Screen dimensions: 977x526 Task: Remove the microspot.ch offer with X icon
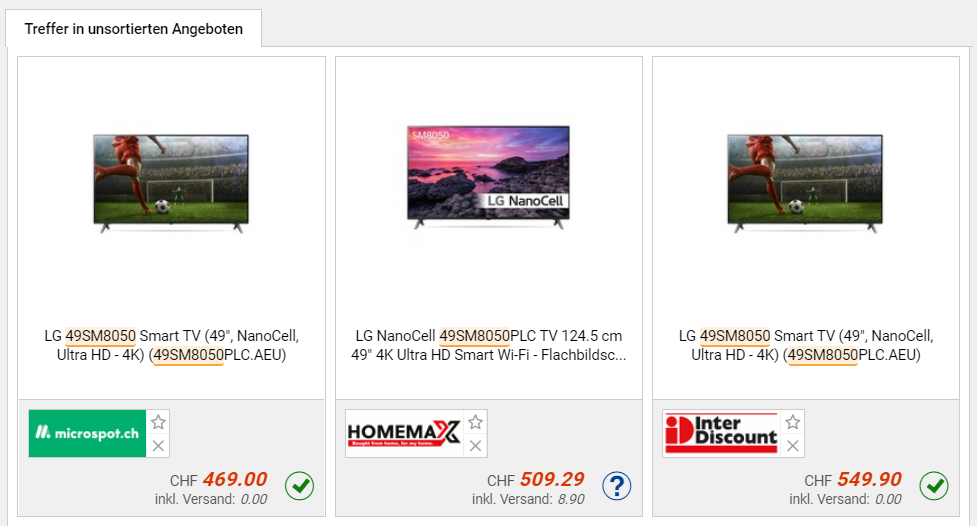pyautogui.click(x=158, y=446)
